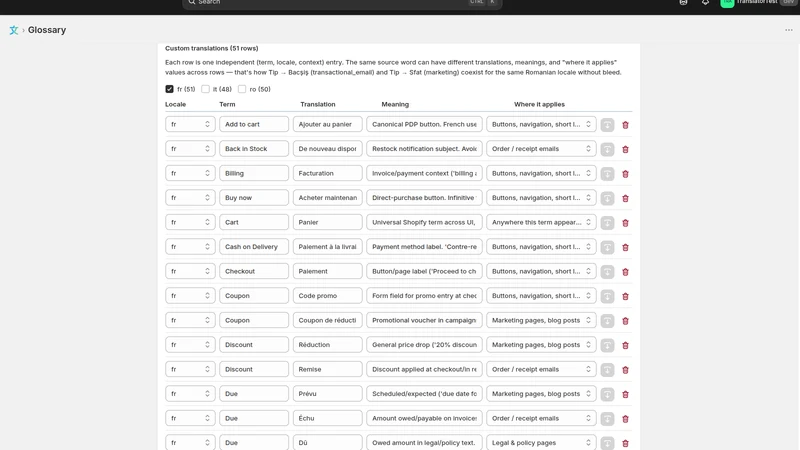Edit the Code promo translation field
This screenshot has width=800, height=450.
(x=328, y=295)
